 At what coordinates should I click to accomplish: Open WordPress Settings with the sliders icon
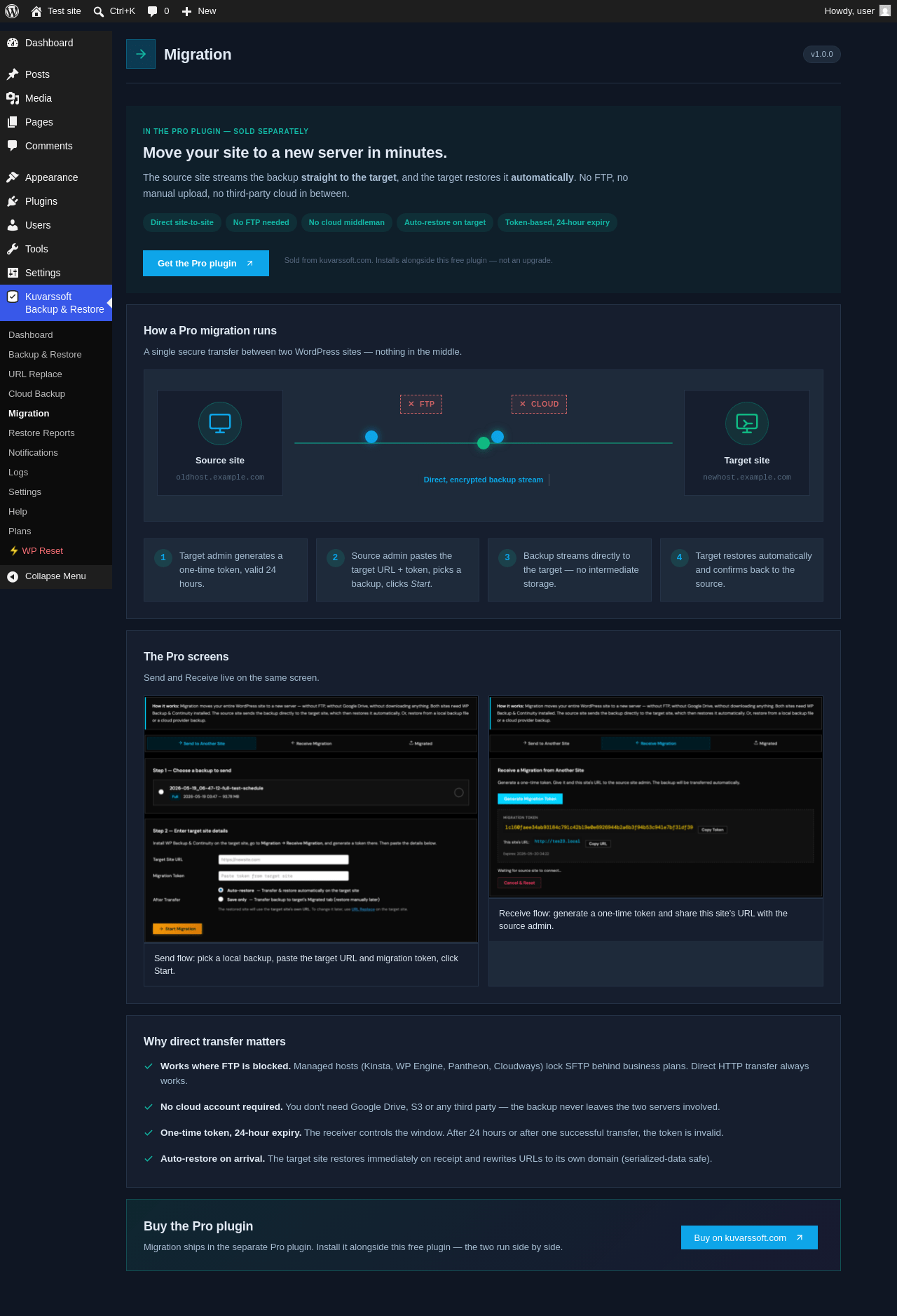13,273
